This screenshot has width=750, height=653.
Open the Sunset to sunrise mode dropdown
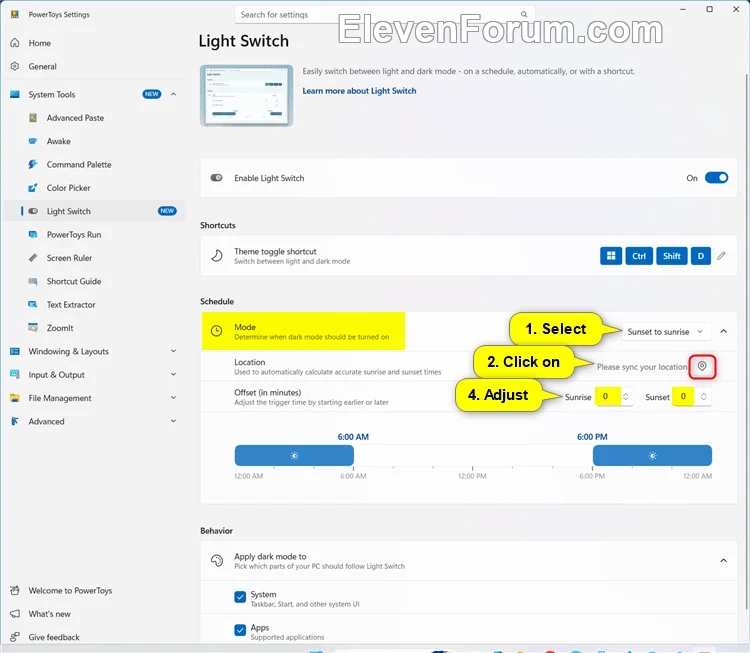click(x=665, y=332)
